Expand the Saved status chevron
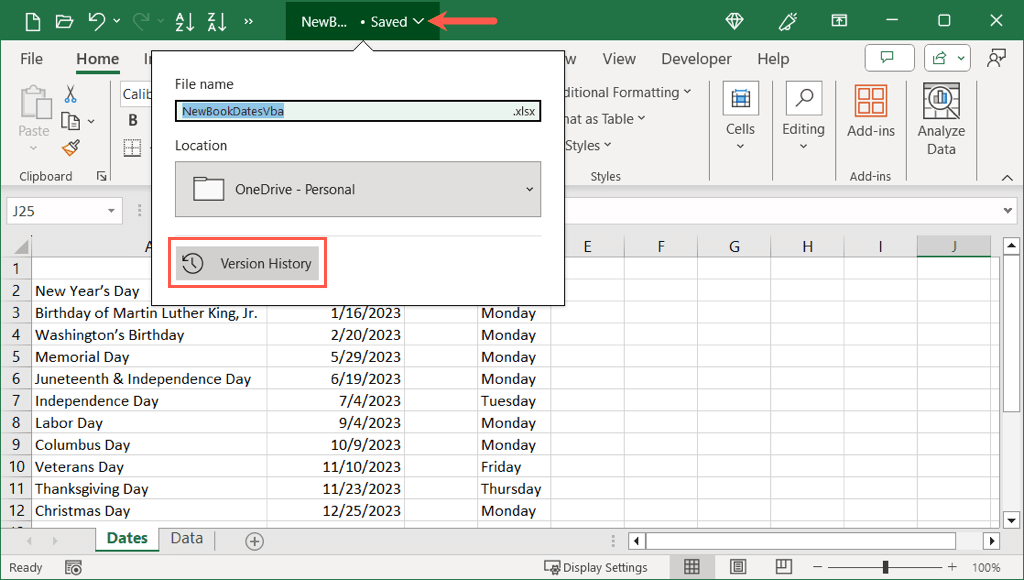The image size is (1024, 580). pos(418,20)
